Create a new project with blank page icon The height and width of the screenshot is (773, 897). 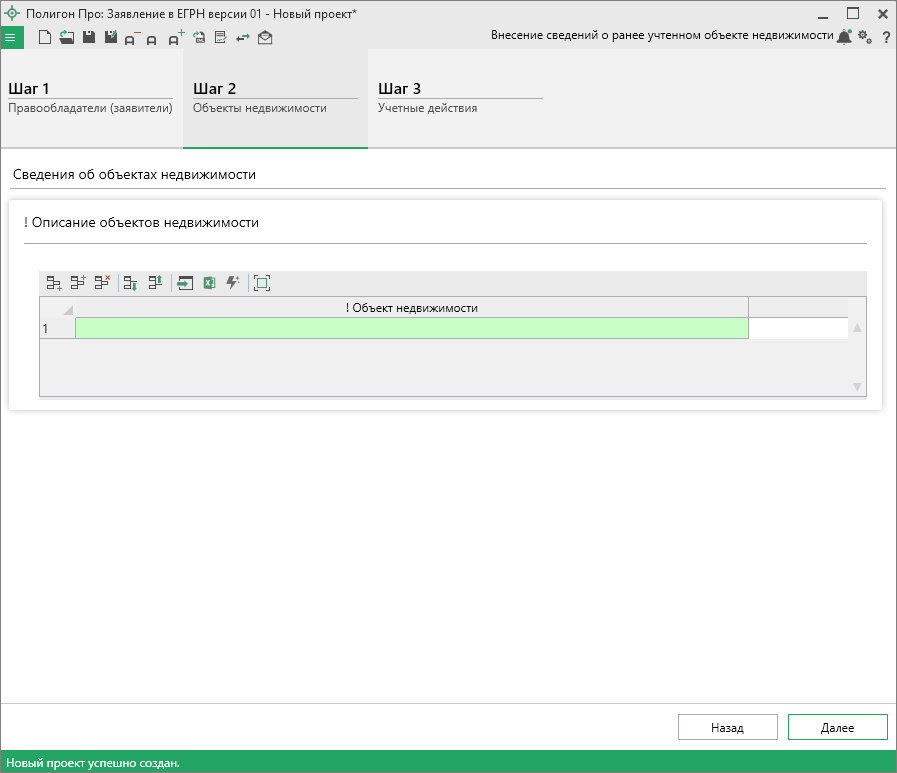[45, 37]
